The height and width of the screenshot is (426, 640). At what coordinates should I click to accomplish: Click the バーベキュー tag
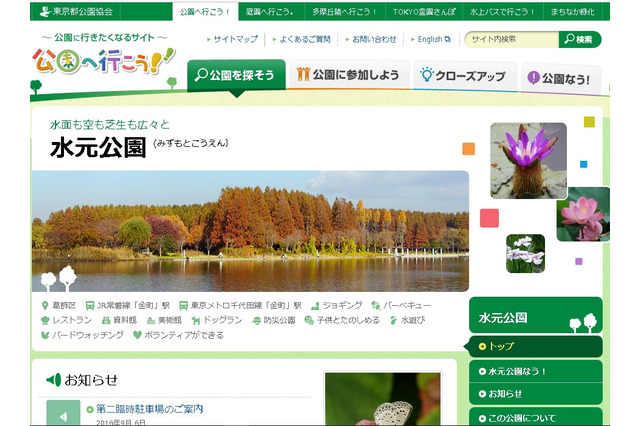click(x=401, y=306)
